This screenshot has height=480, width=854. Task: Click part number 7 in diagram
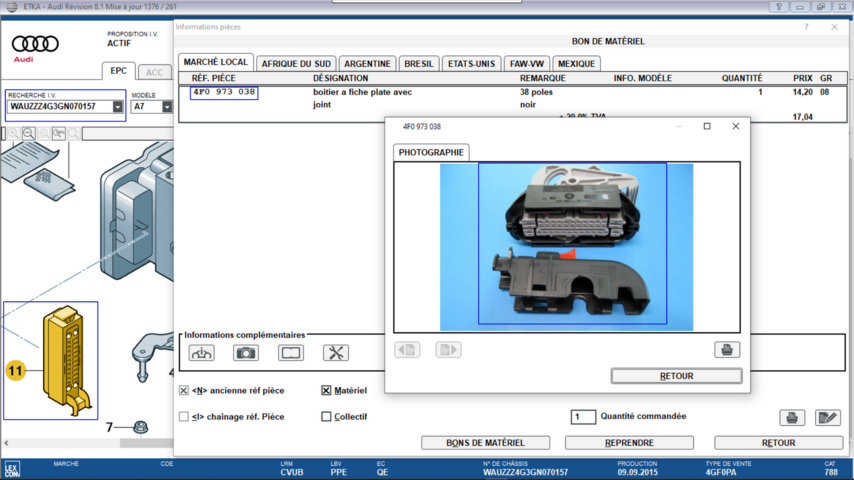pos(109,427)
